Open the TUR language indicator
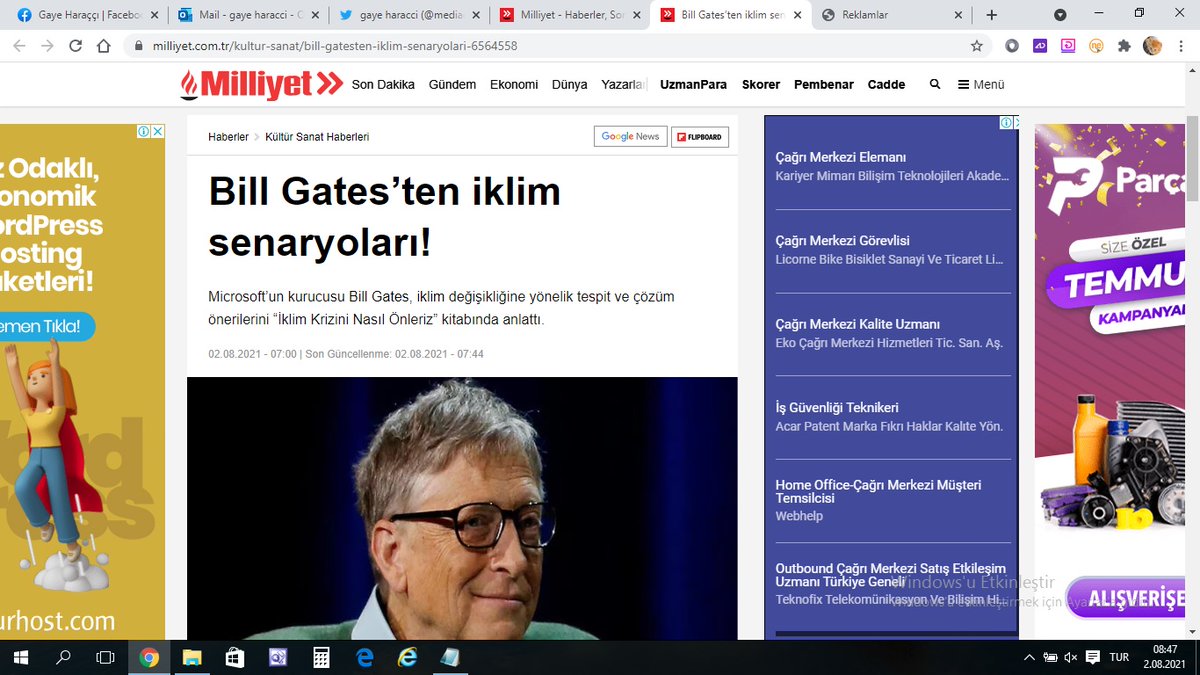The height and width of the screenshot is (675, 1200). (1119, 657)
